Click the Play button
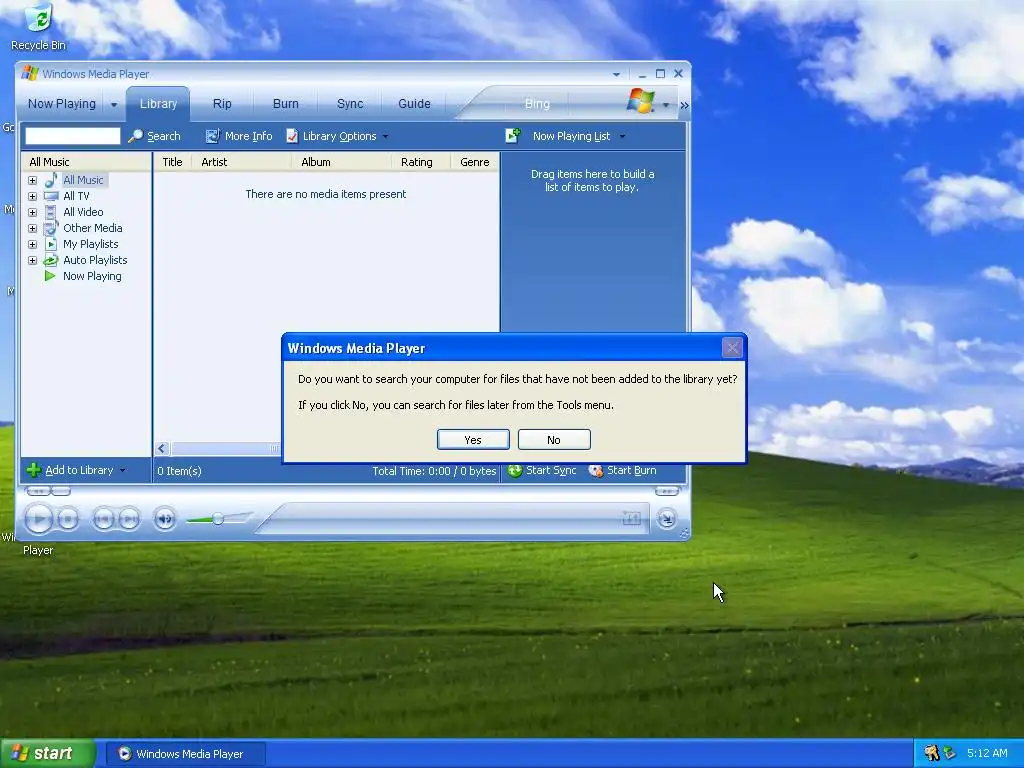The width and height of the screenshot is (1024, 768). click(x=39, y=519)
